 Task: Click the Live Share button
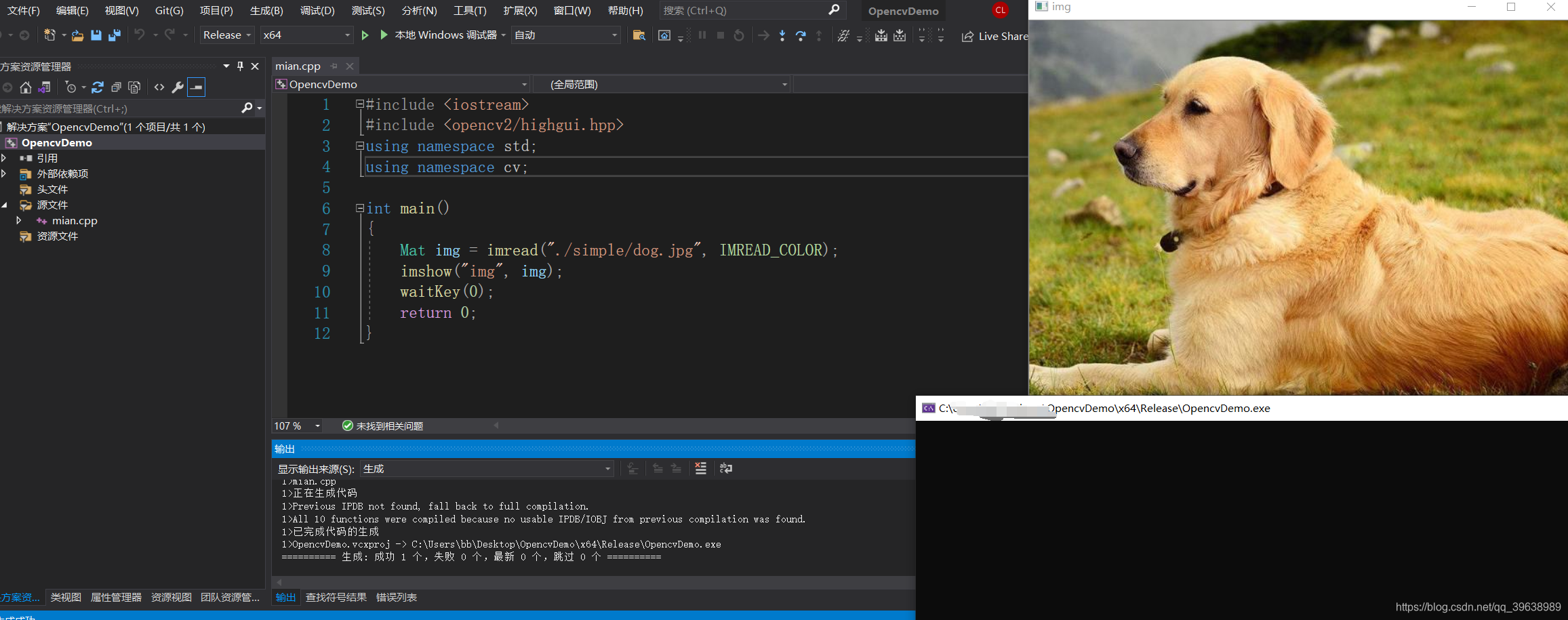coord(994,37)
